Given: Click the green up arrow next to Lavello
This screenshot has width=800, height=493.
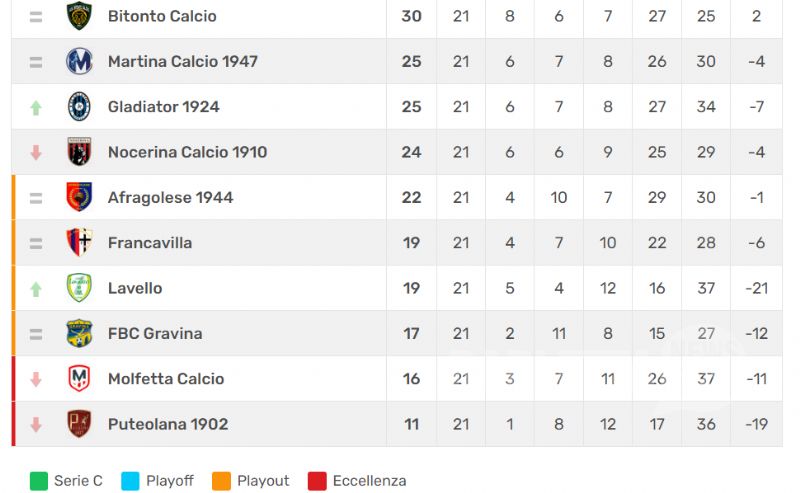Looking at the screenshot, I should point(36,289).
